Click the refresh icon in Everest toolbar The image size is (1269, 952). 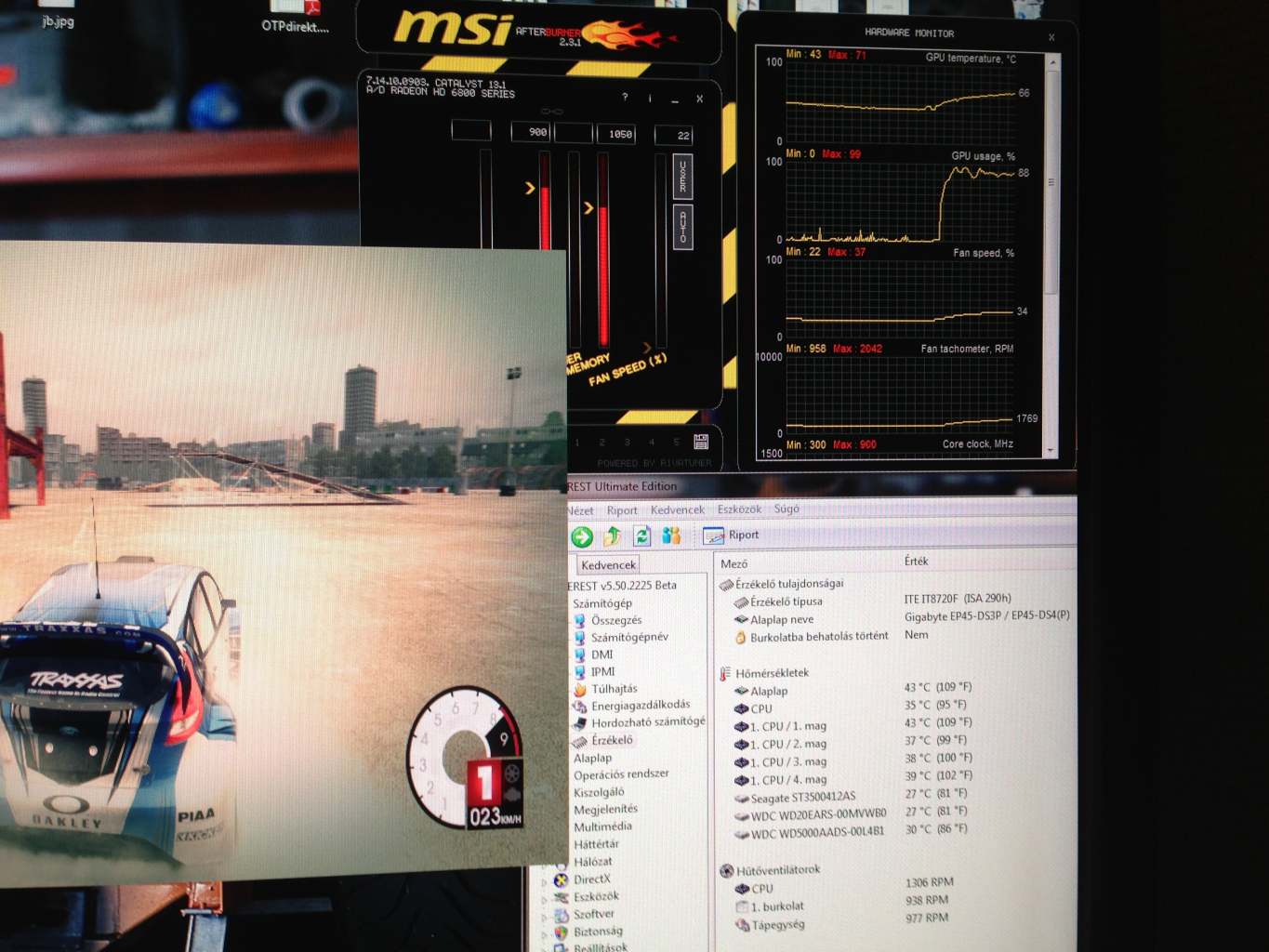pyautogui.click(x=641, y=535)
